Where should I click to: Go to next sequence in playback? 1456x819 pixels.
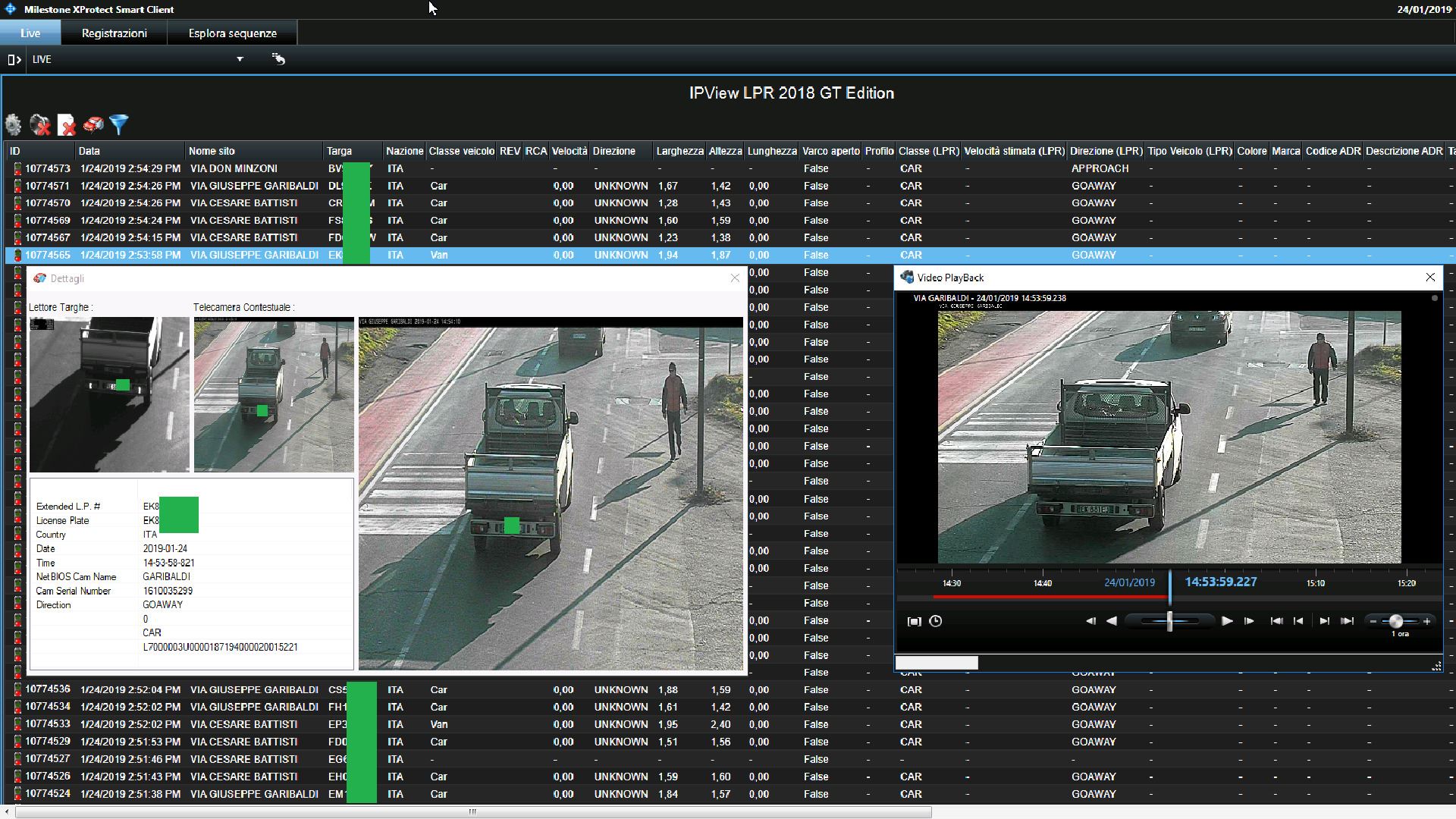coord(1324,621)
